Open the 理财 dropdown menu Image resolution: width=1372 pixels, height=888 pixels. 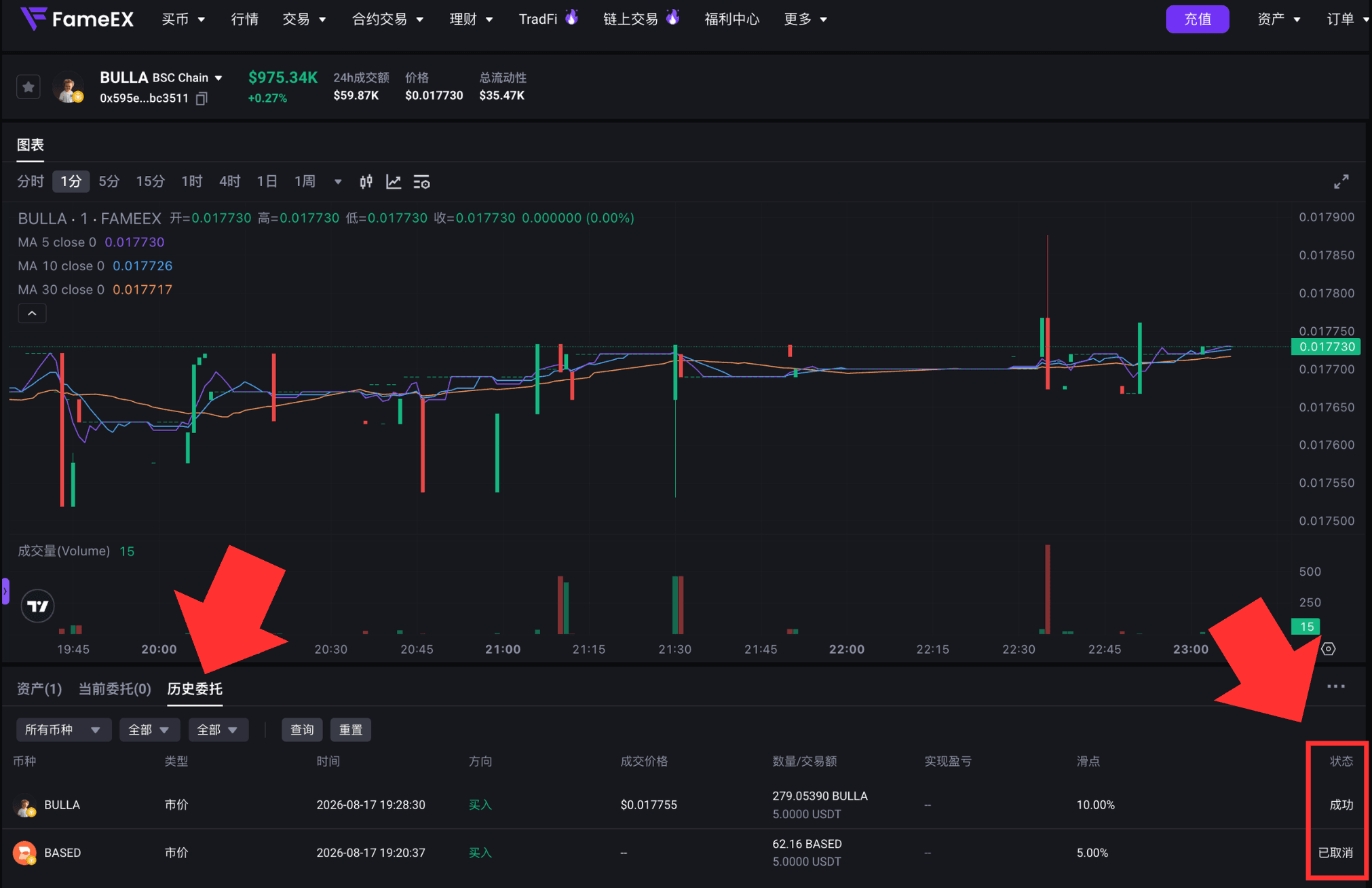471,19
